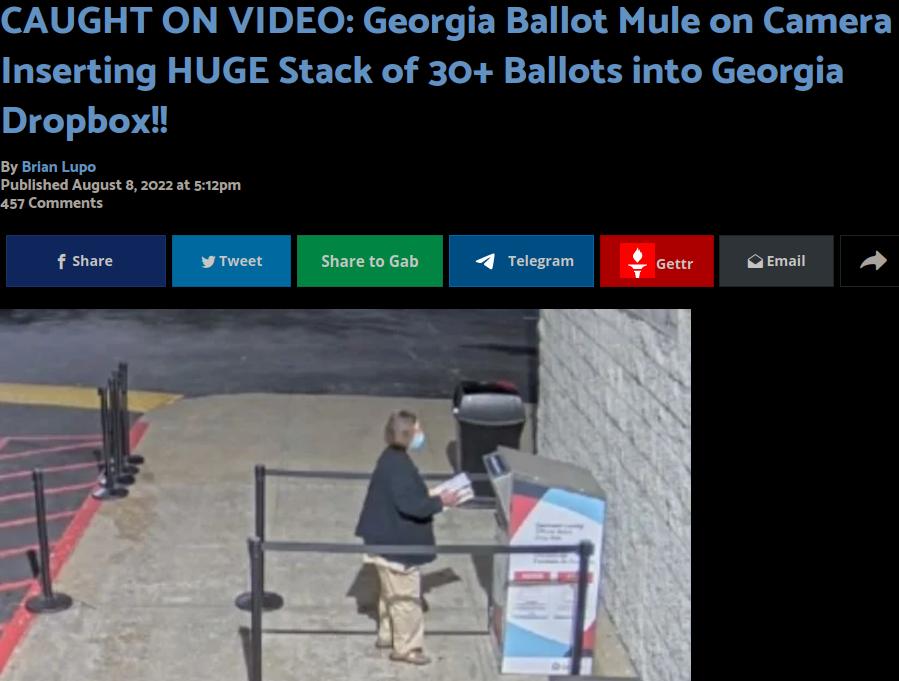Viewport: 899px width, 681px height.
Task: Click the Twitter bird icon
Action: pyautogui.click(x=208, y=261)
